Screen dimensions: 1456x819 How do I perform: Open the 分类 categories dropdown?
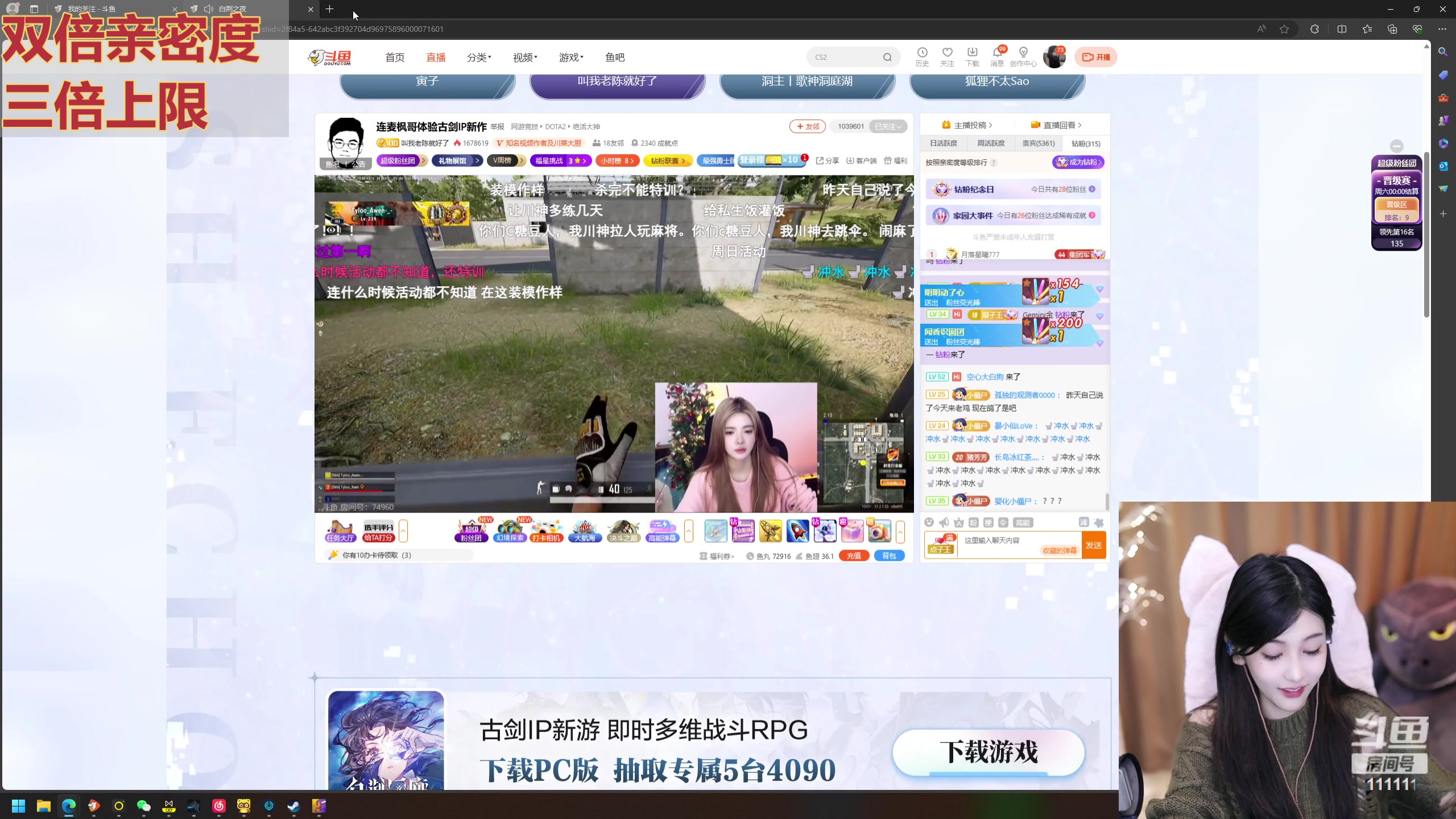[479, 57]
